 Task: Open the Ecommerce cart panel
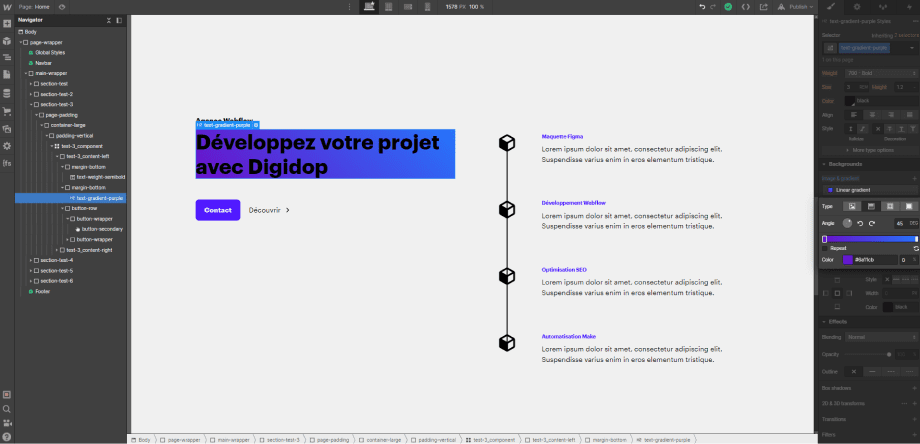[x=7, y=111]
